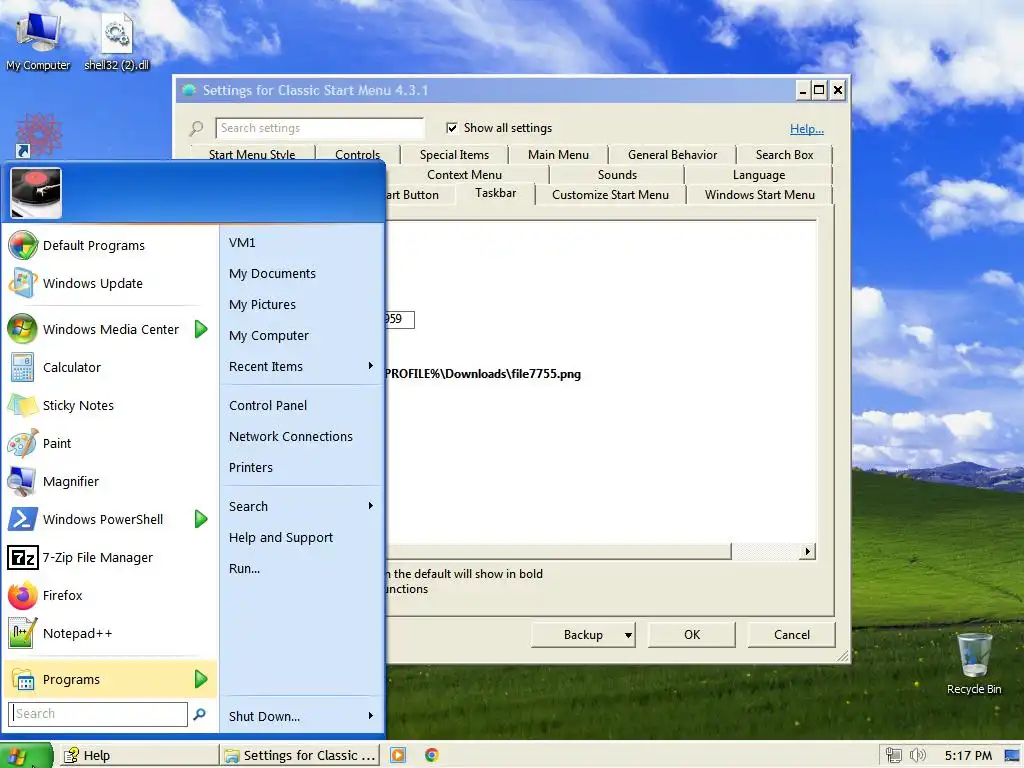Click the Start menu search magnifier icon
1024x768 pixels.
tap(200, 714)
